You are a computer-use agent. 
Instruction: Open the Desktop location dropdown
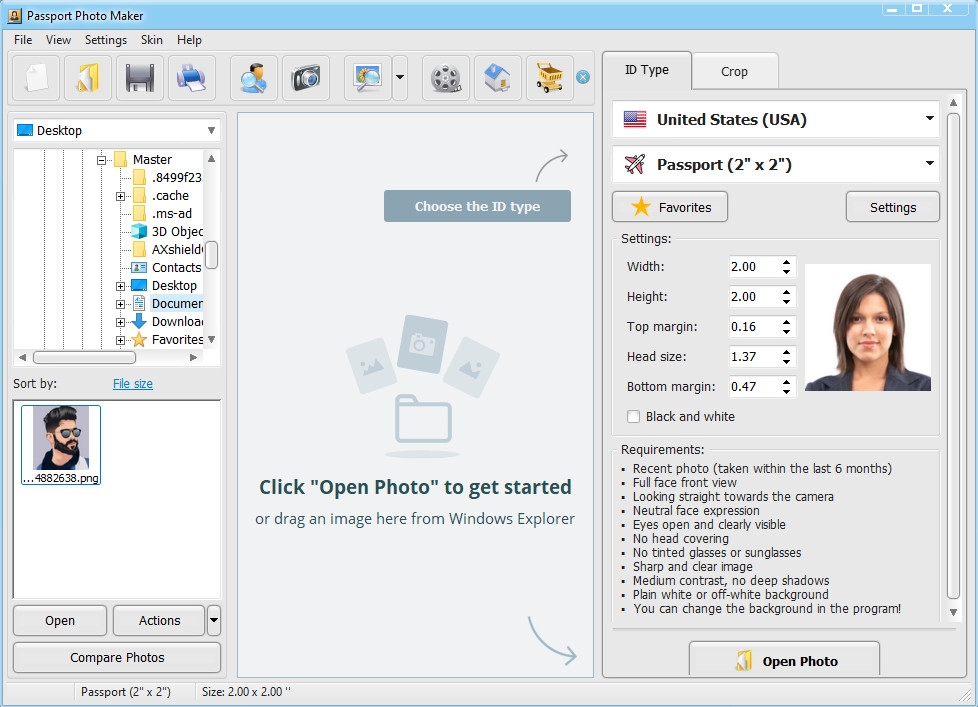point(117,130)
